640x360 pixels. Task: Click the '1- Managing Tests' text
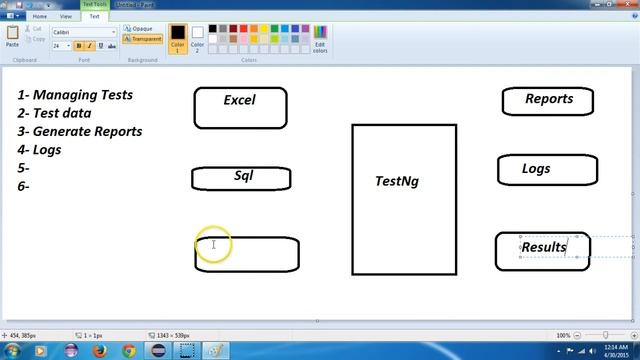point(75,95)
